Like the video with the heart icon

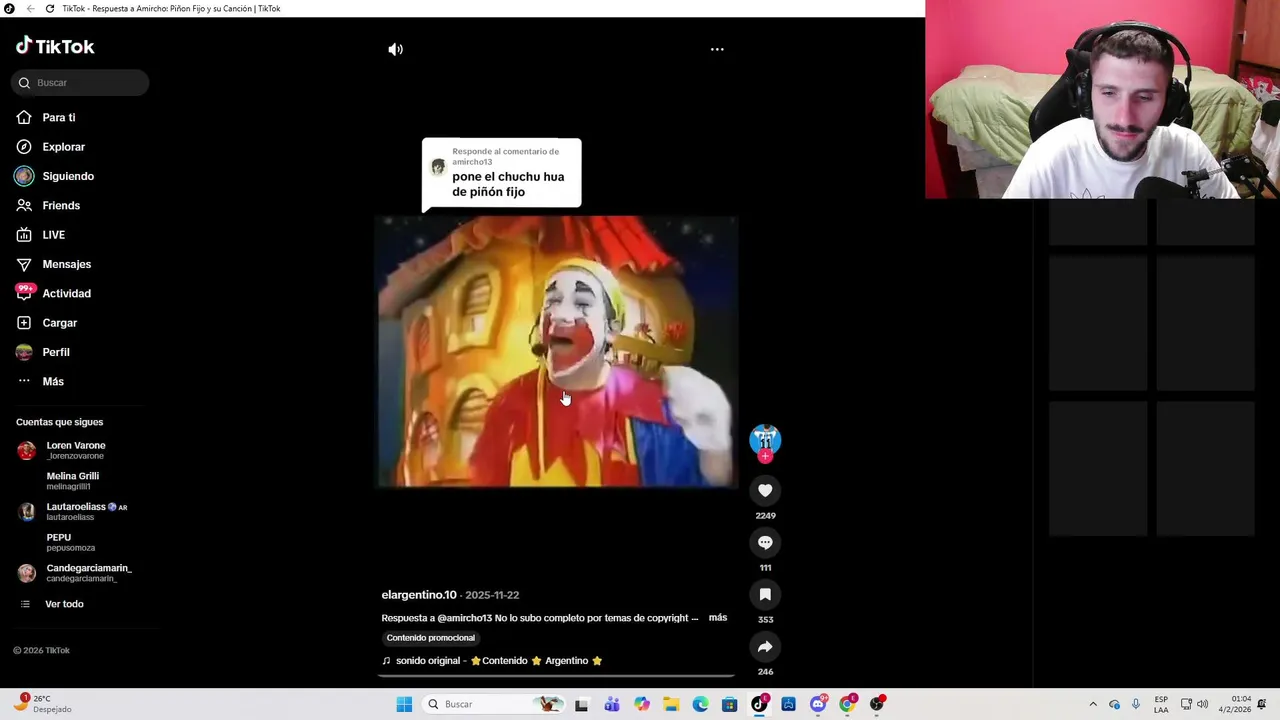click(765, 490)
